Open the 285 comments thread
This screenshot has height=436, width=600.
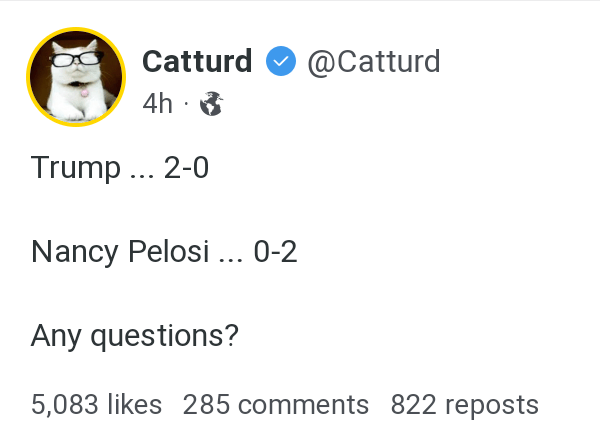click(275, 404)
